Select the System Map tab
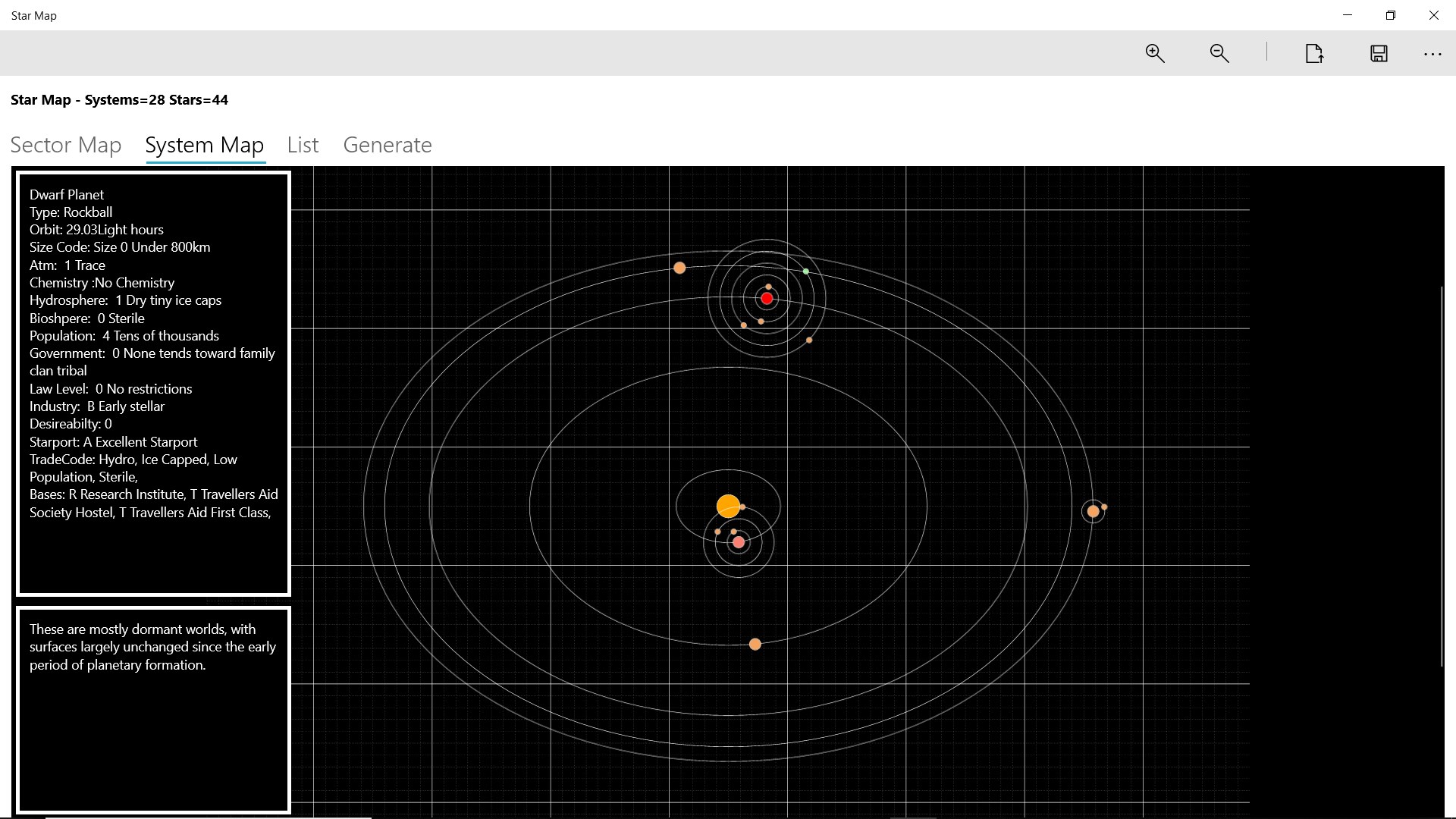1456x819 pixels. (204, 145)
